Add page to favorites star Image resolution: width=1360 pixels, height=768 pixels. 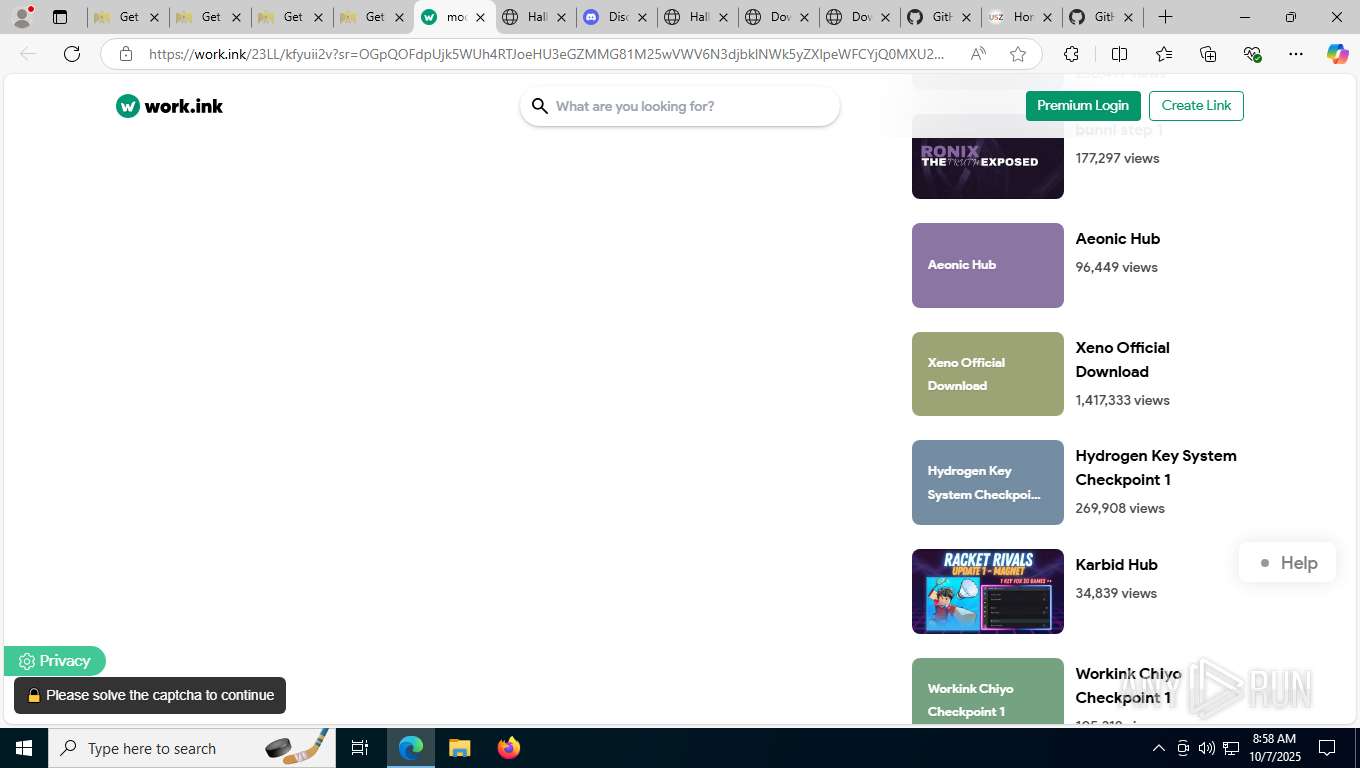[1018, 54]
